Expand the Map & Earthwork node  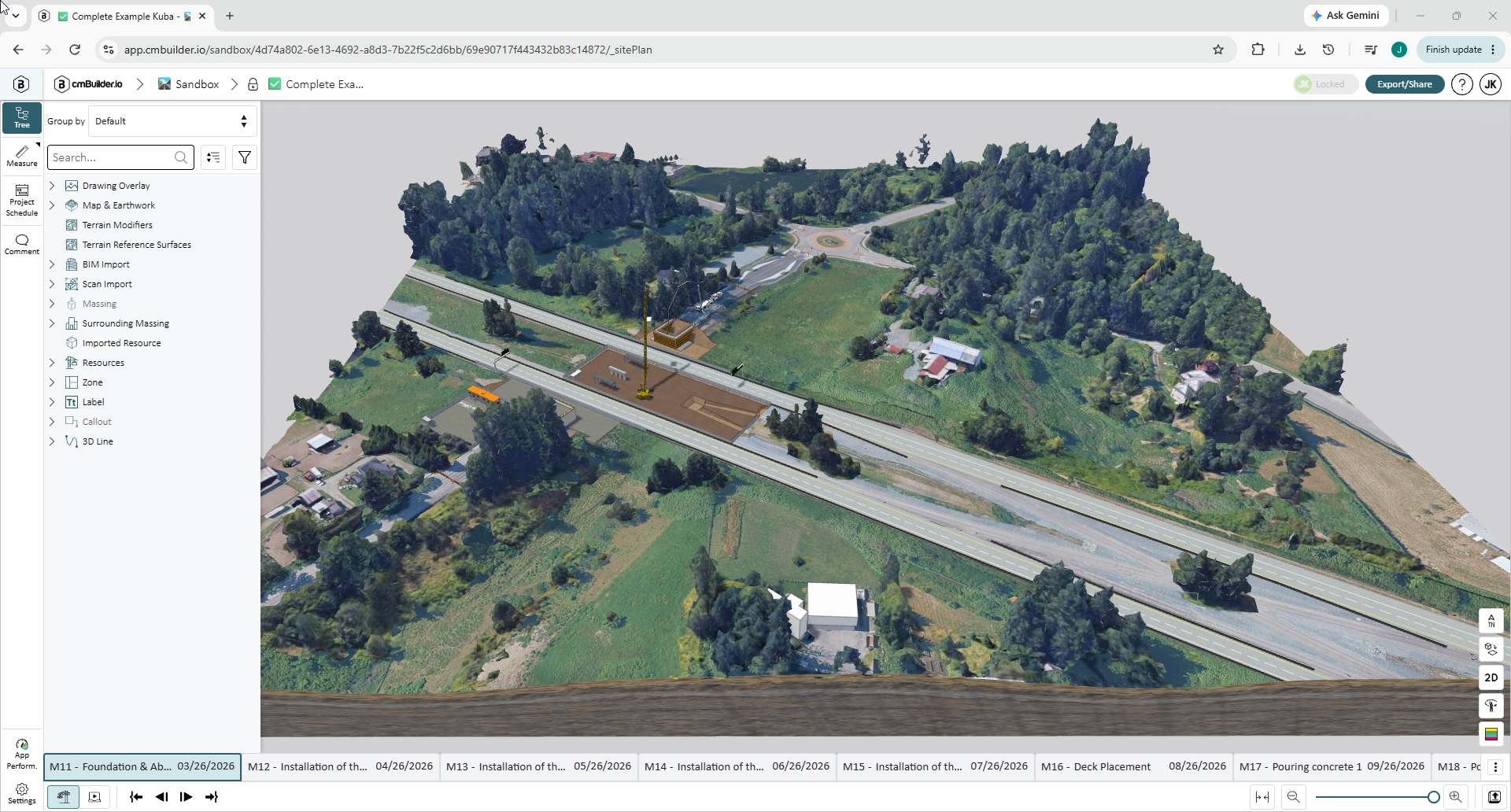(52, 205)
